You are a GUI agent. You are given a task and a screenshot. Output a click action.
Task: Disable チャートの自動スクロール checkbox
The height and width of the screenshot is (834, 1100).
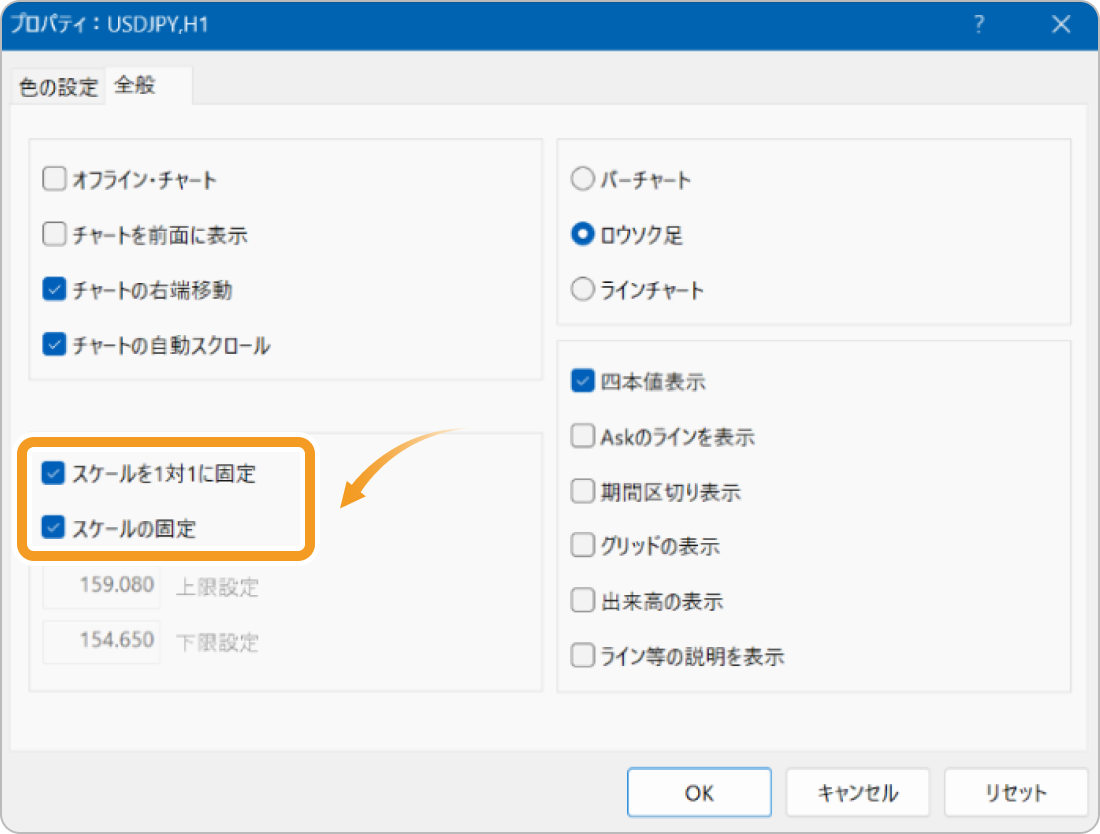[54, 344]
